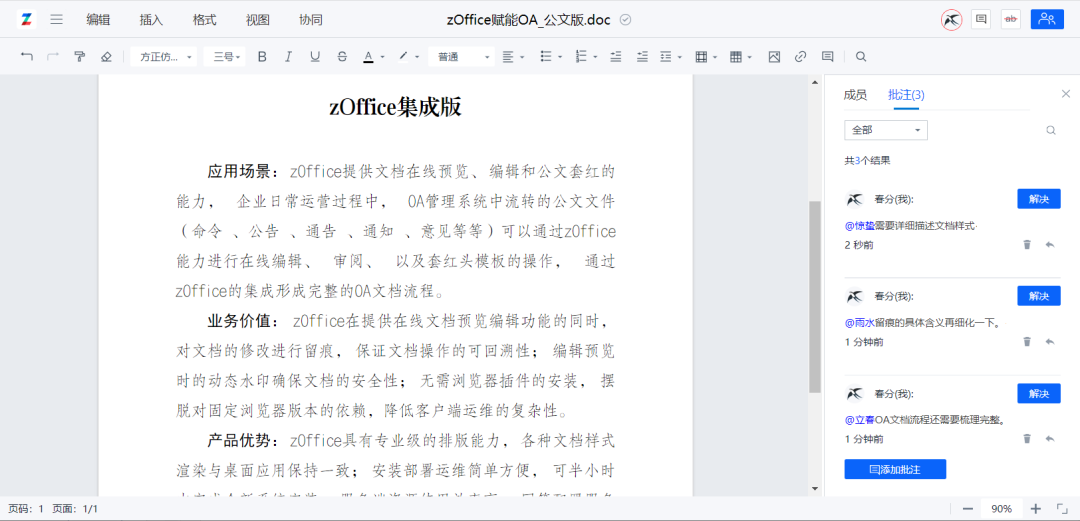The image size is (1080, 521).
Task: Toggle strikethrough formatting
Action: tap(342, 57)
